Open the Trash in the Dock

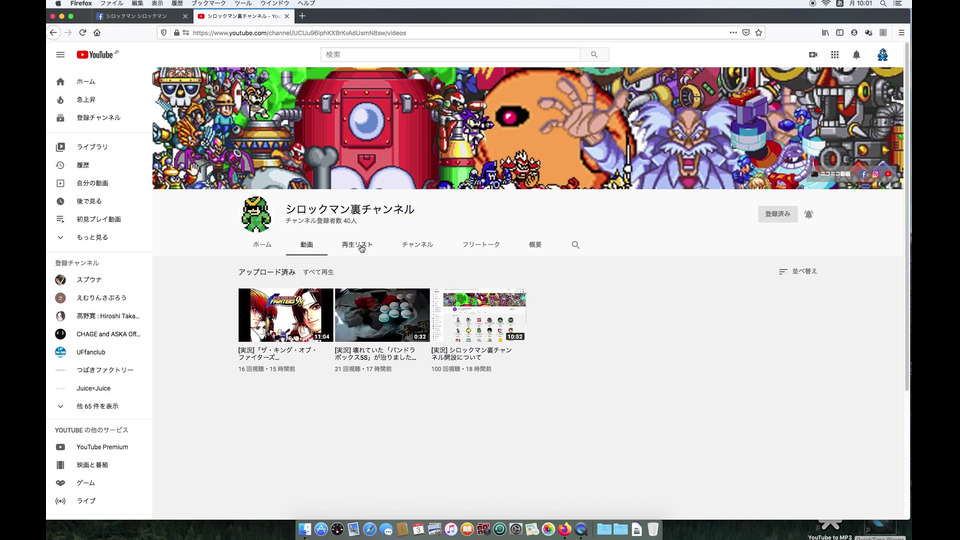[x=653, y=530]
